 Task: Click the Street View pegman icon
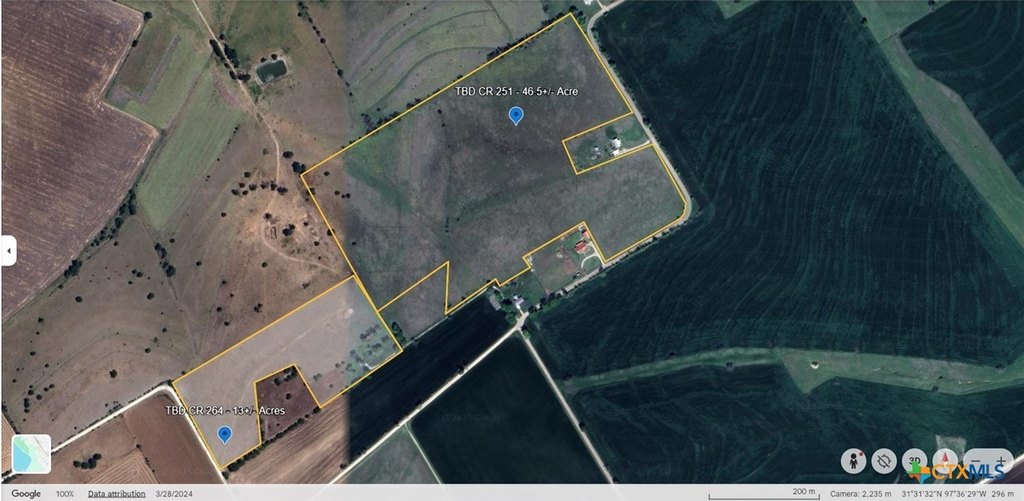coord(854,461)
